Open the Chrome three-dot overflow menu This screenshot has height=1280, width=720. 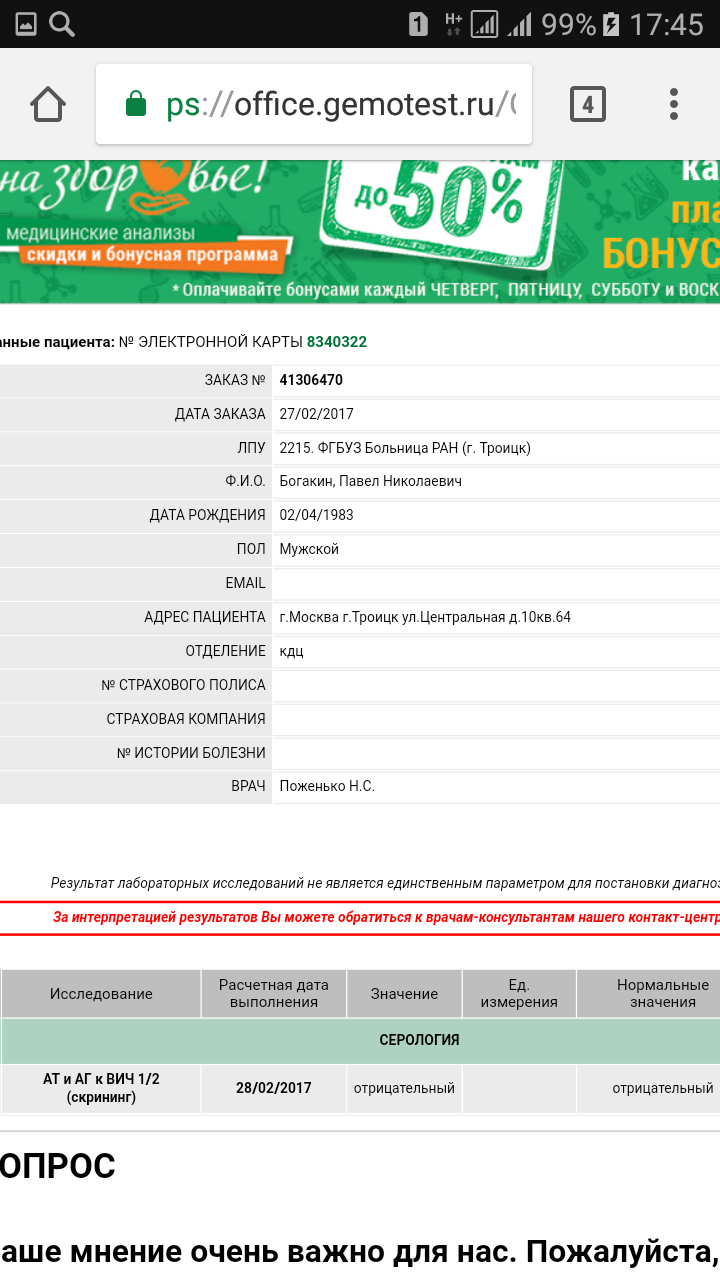click(674, 104)
